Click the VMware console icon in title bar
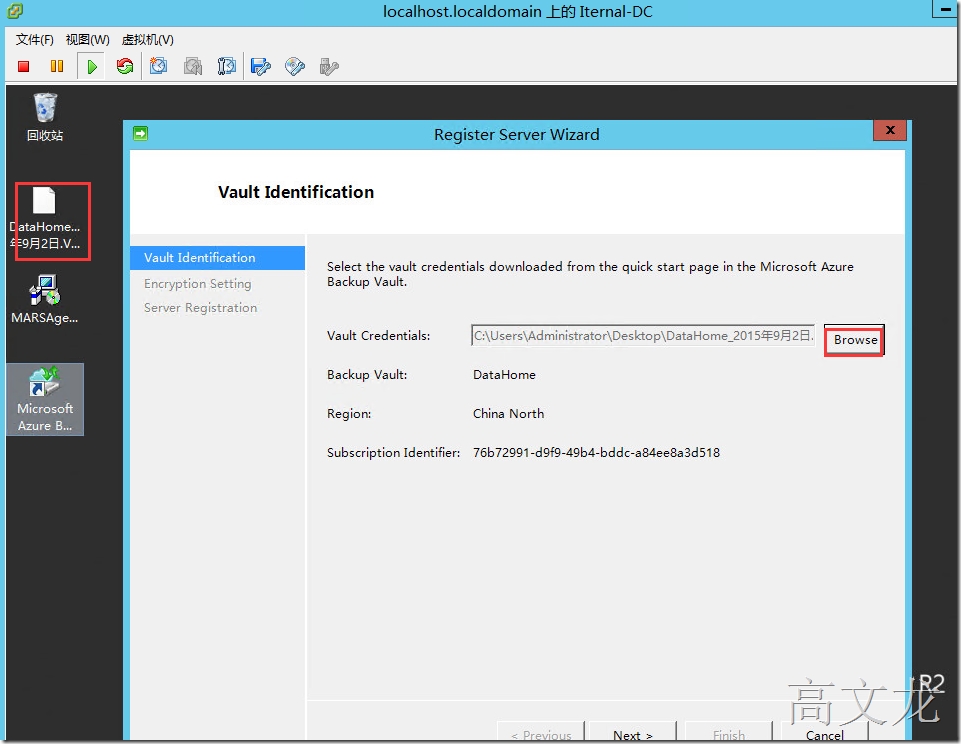The image size is (961, 744). coord(14,10)
